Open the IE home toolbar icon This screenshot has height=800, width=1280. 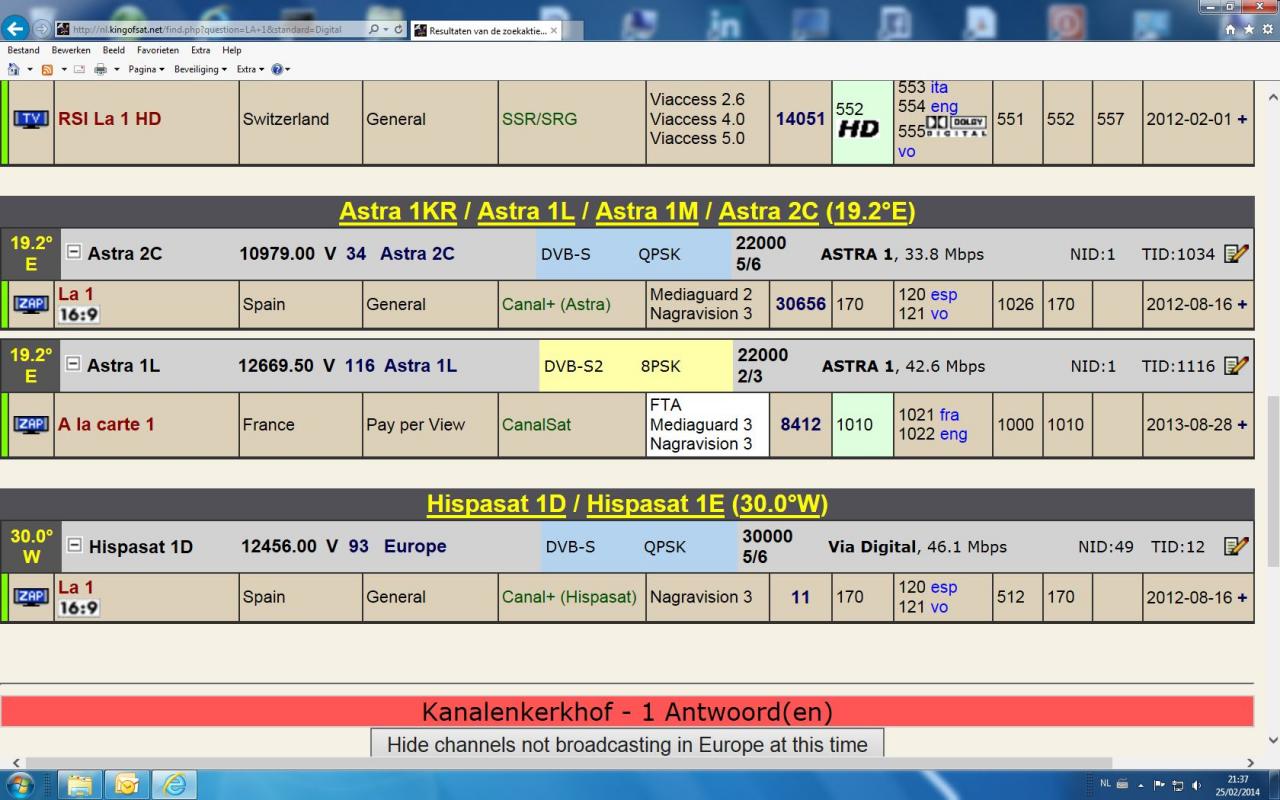click(x=14, y=69)
